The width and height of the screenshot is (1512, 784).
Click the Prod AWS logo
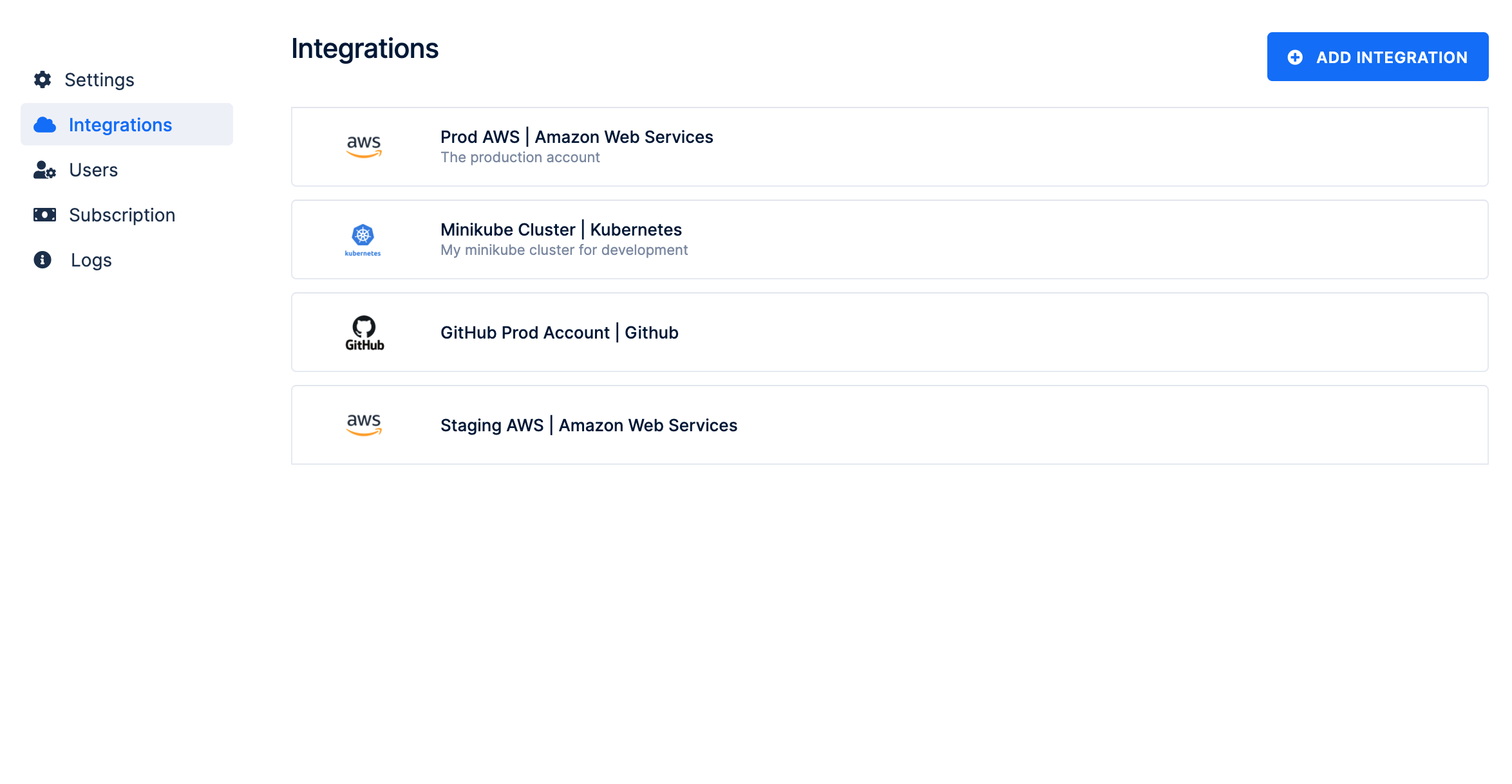pyautogui.click(x=364, y=147)
